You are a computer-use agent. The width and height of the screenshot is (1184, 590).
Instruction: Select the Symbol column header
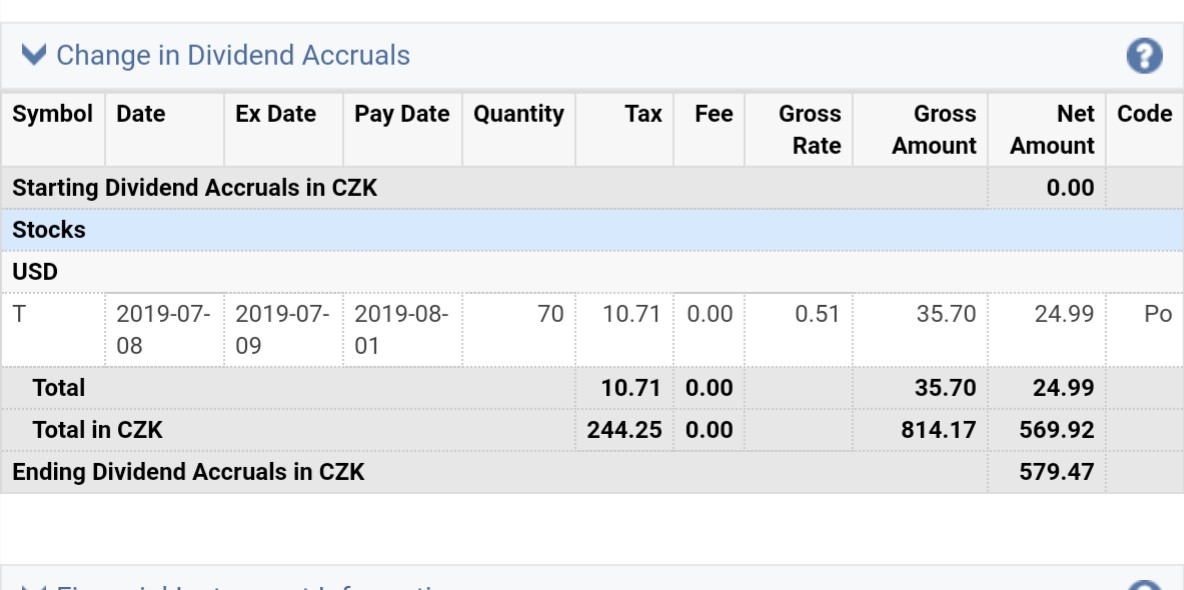pyautogui.click(x=52, y=114)
